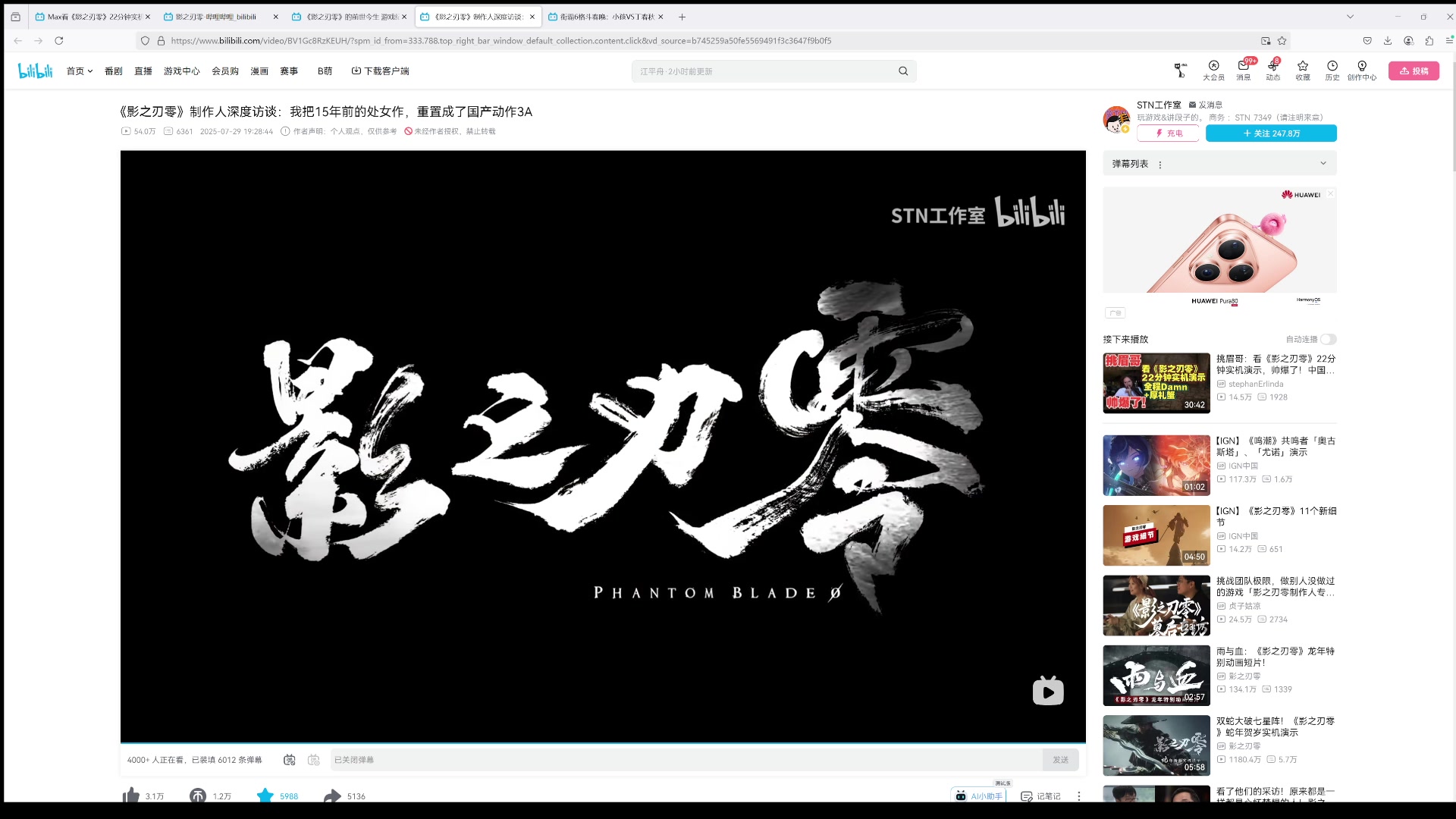1456x819 pixels.
Task: Open more options beside 弹幕列表
Action: [x=1160, y=165]
